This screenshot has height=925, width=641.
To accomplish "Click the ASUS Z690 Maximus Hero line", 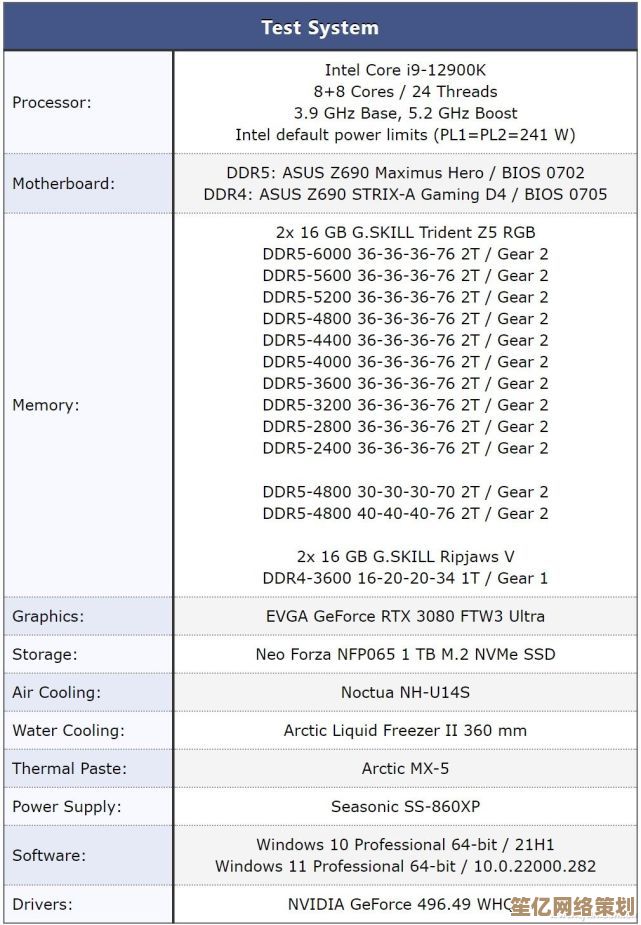I will click(405, 173).
